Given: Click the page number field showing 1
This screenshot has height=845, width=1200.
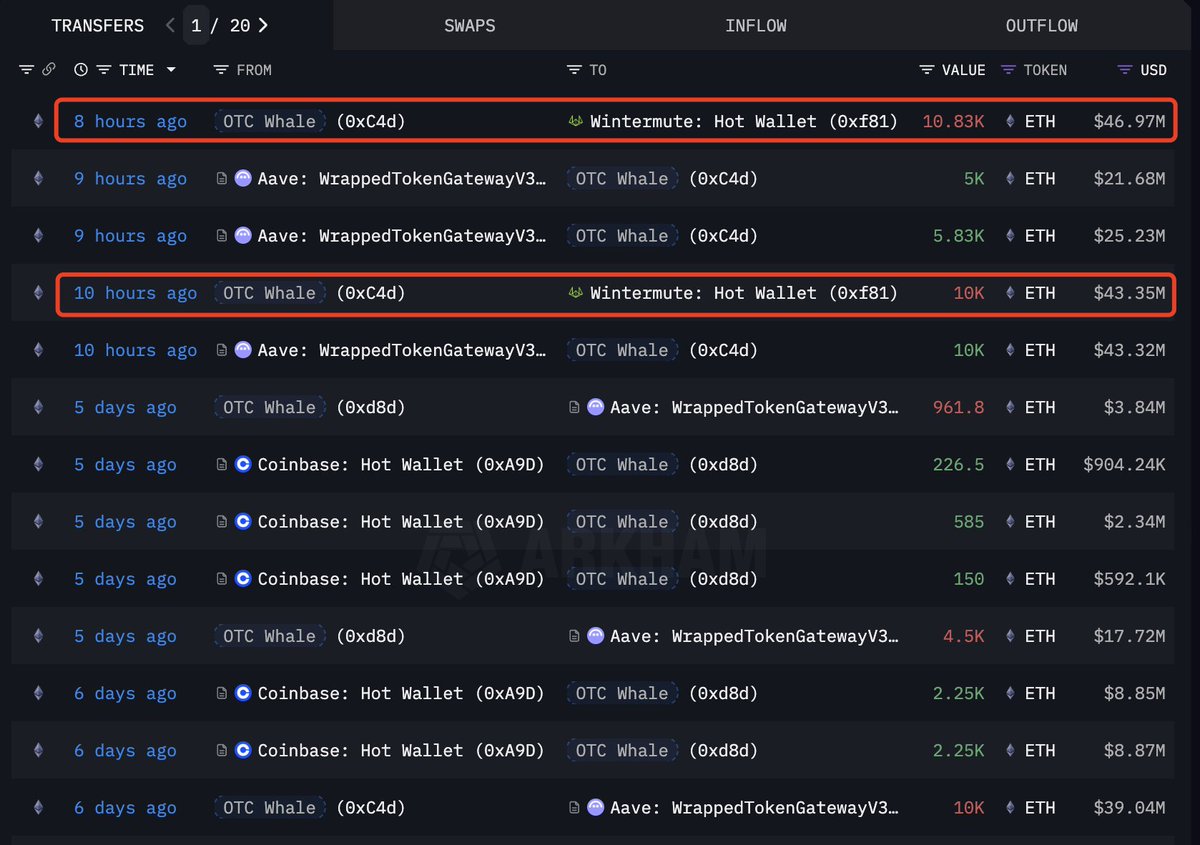Looking at the screenshot, I should point(197,26).
